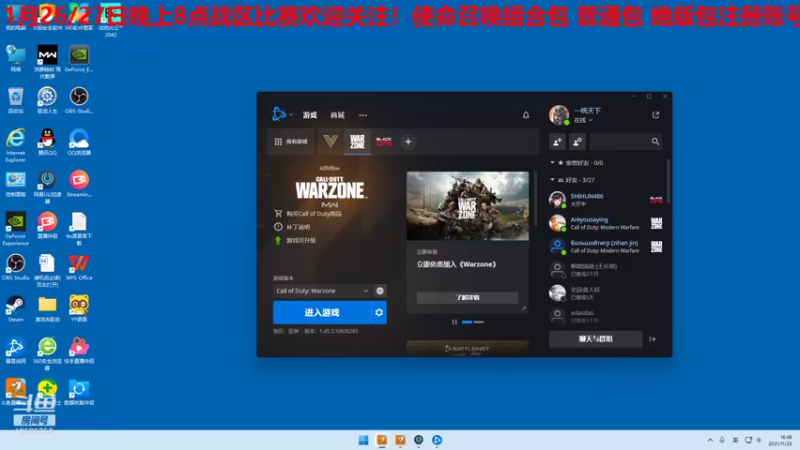This screenshot has height=450, width=800.
Task: Open the Battle.net logo menu
Action: coord(279,114)
